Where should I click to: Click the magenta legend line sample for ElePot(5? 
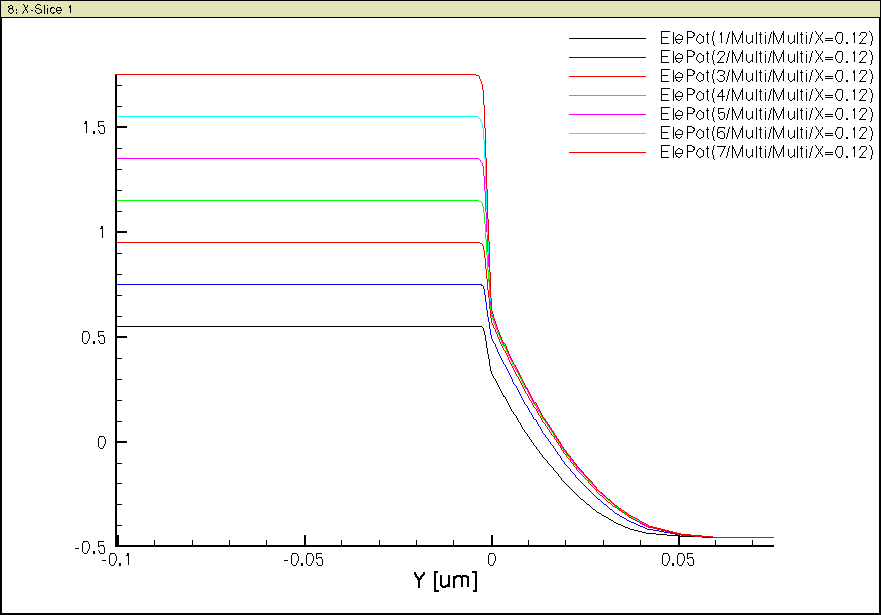[x=607, y=115]
